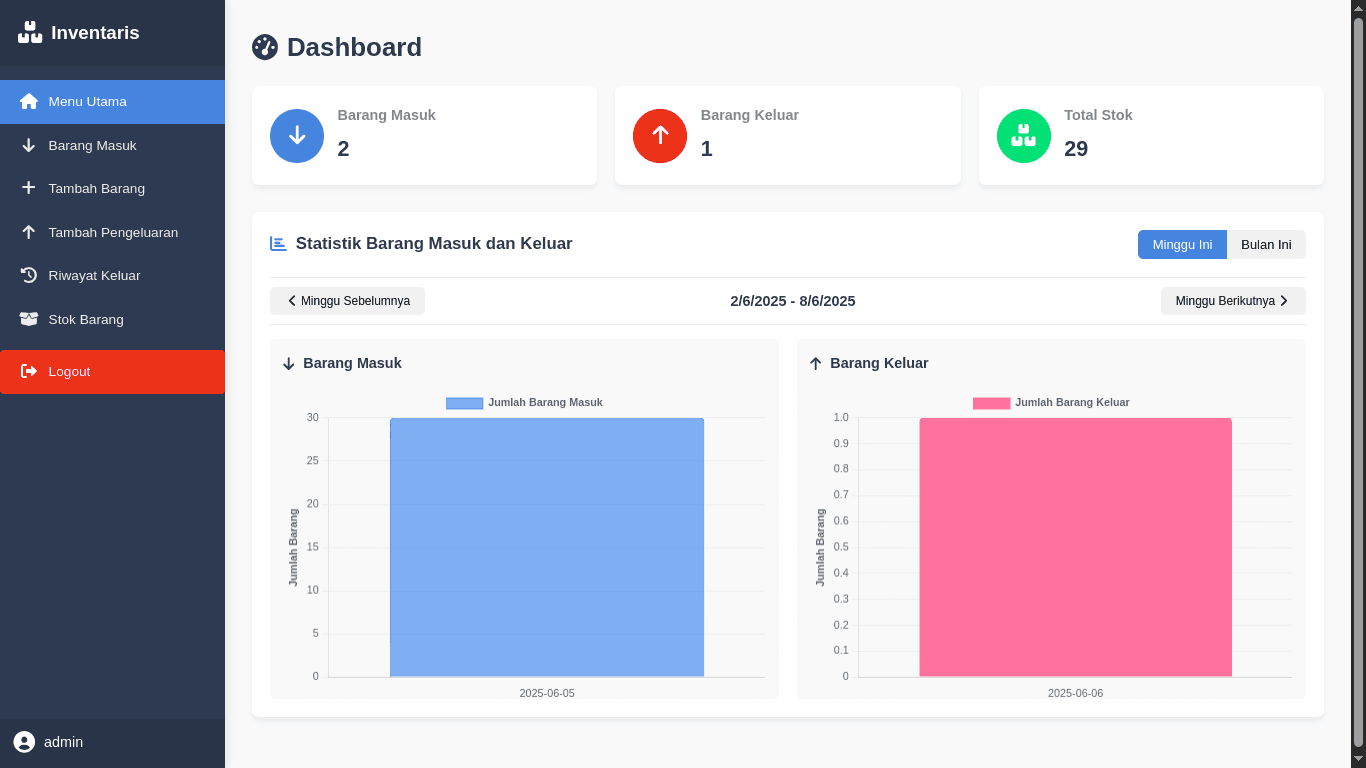Click the green Total Stok boxes icon
1366x768 pixels.
pyautogui.click(x=1023, y=136)
